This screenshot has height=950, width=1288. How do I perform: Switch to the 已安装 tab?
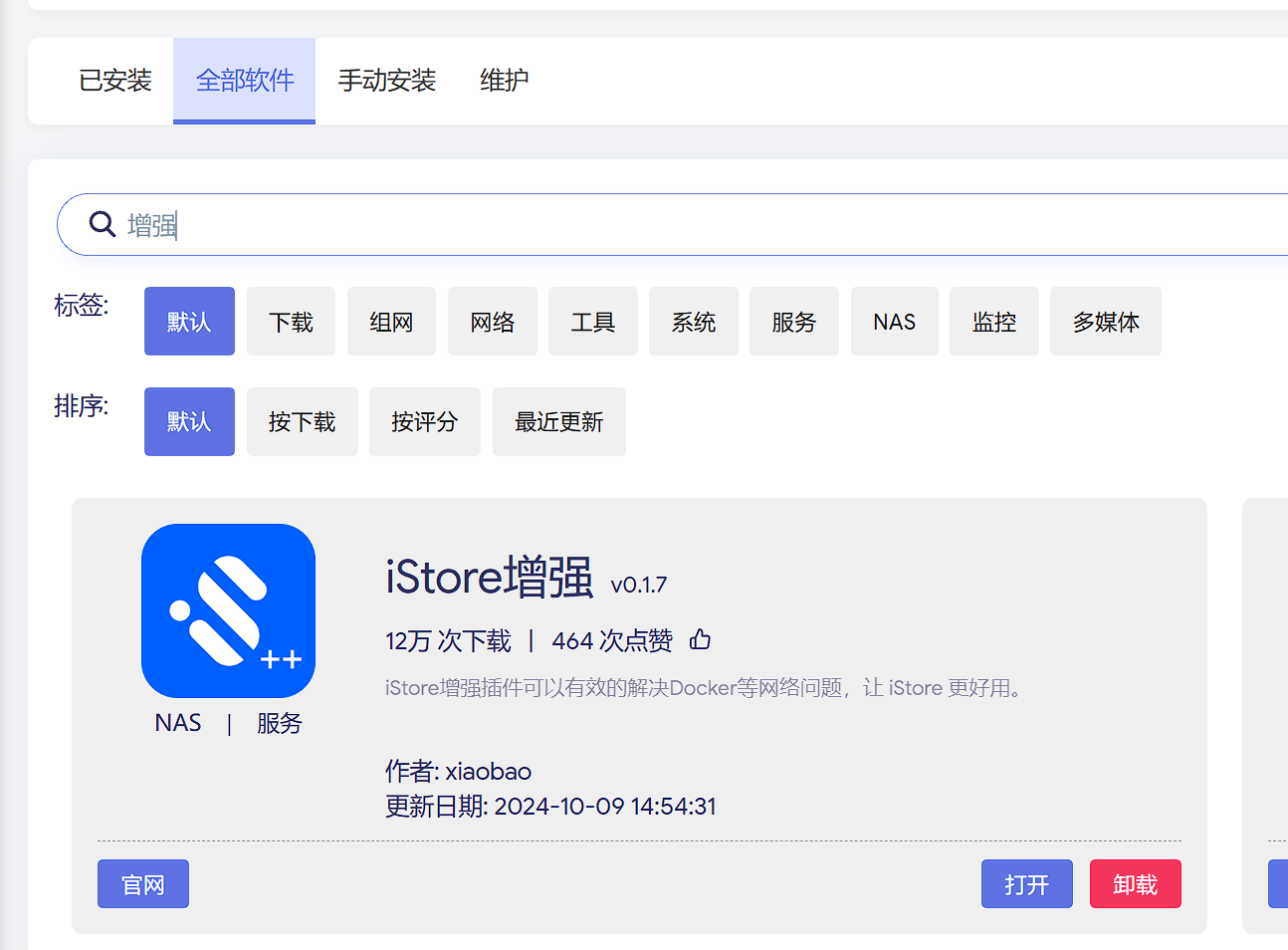pyautogui.click(x=114, y=81)
